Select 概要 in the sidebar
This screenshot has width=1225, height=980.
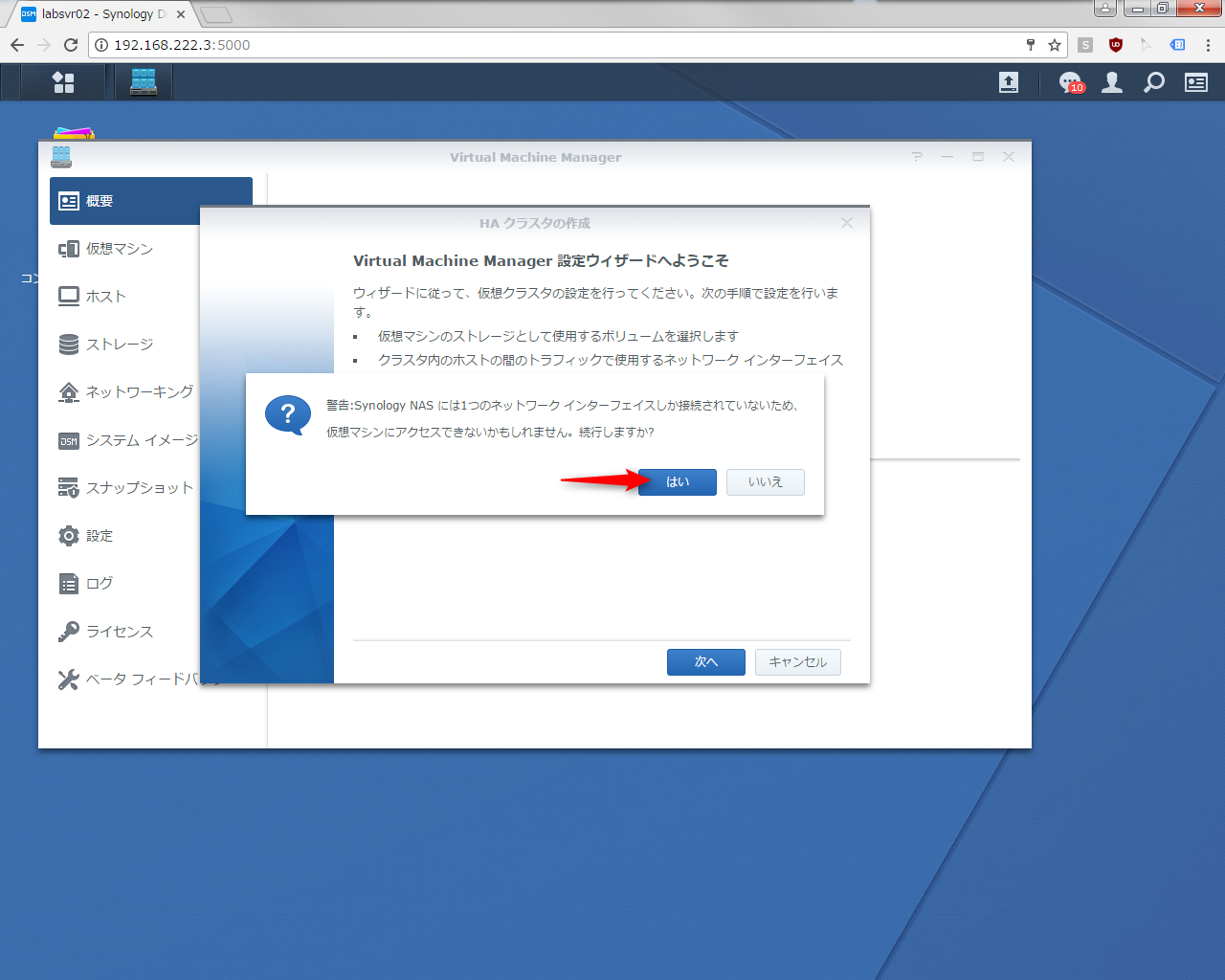(151, 201)
